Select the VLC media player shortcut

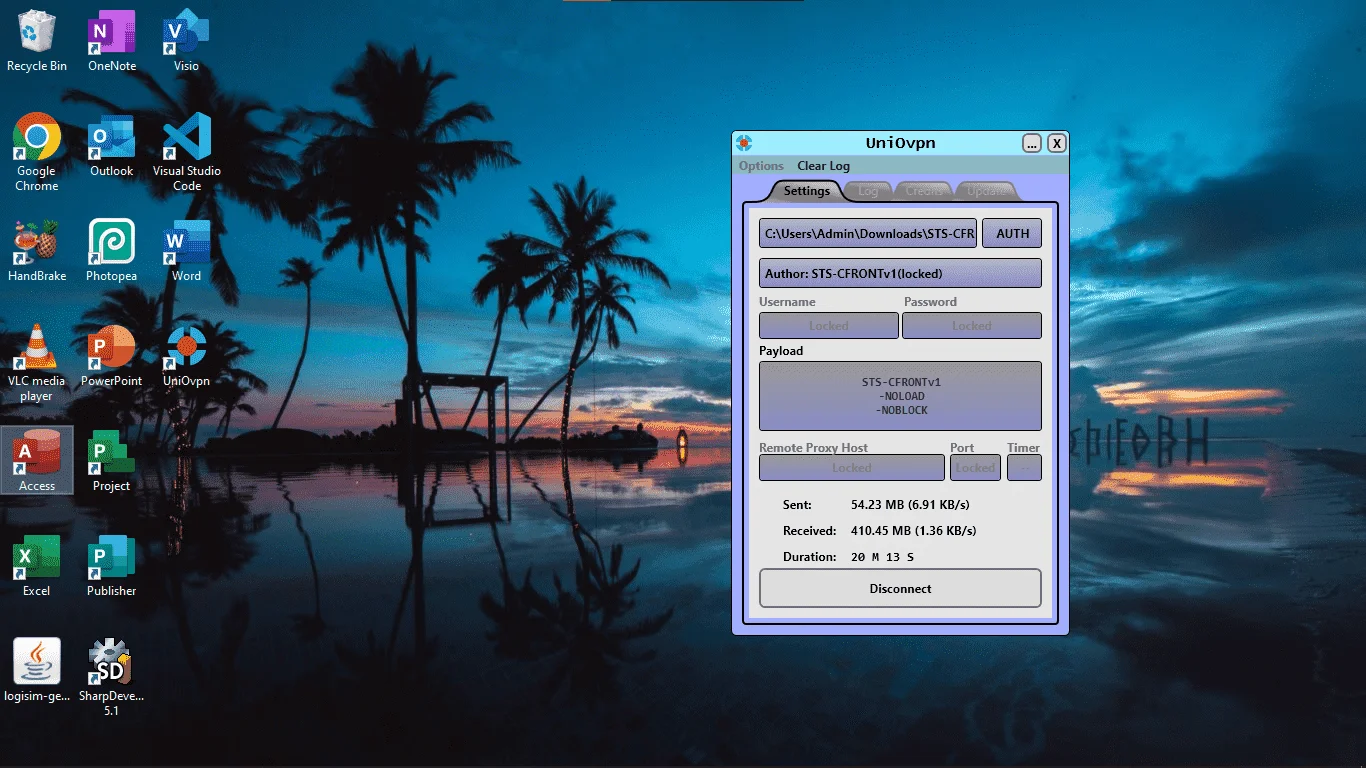[37, 363]
